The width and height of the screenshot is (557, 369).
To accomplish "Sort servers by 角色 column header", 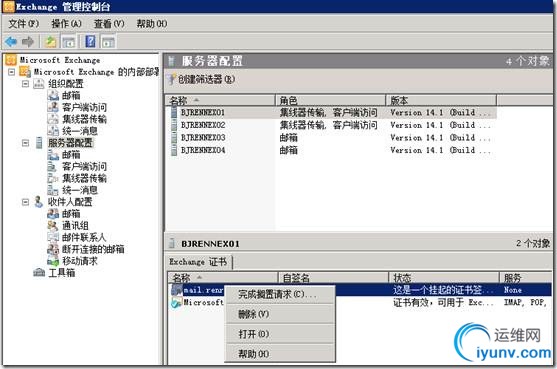I will [x=330, y=101].
